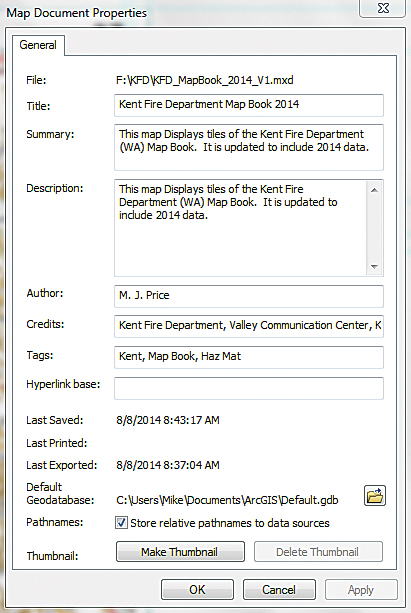The height and width of the screenshot is (613, 411).
Task: Click the Description scrollbar track
Action: click(x=374, y=228)
